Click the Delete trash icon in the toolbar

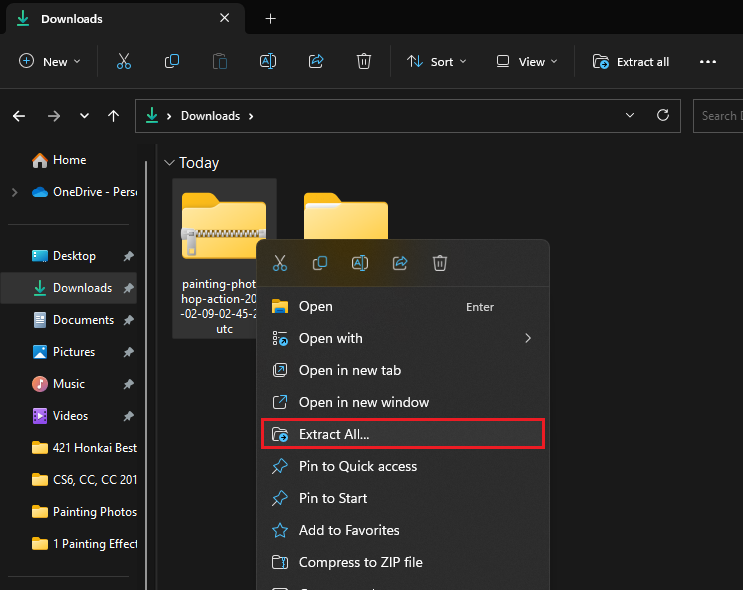point(364,62)
